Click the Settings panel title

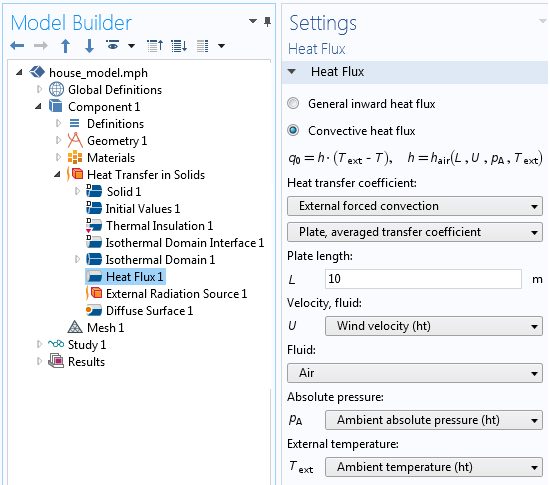323,23
